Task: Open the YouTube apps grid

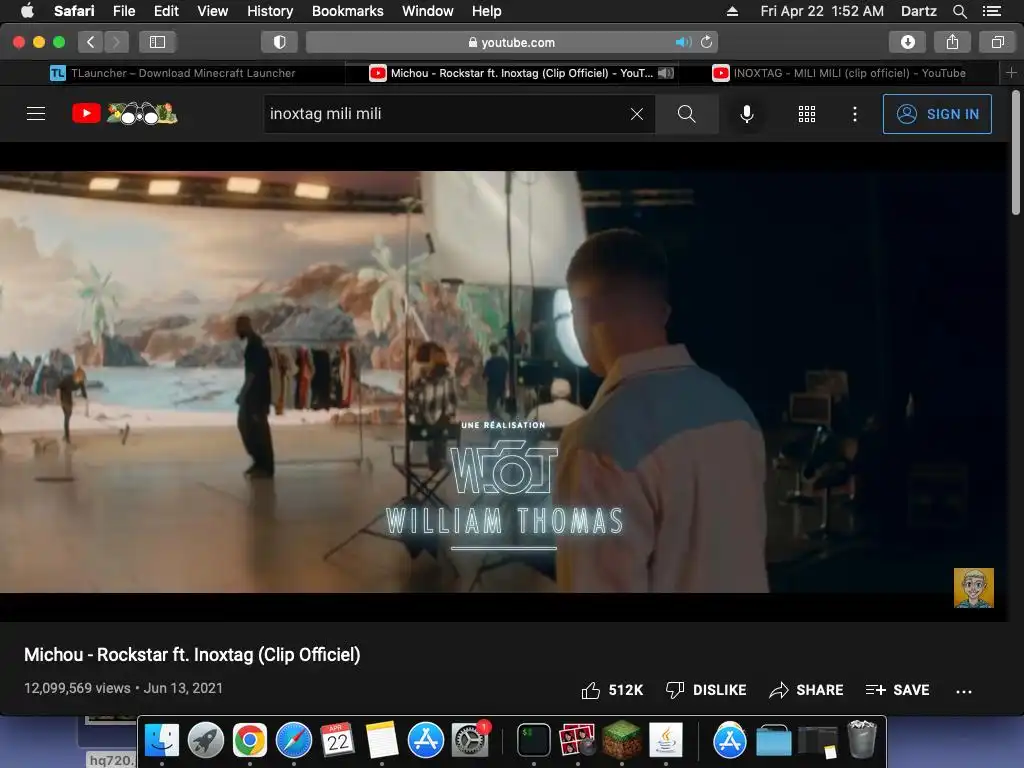Action: 807,114
